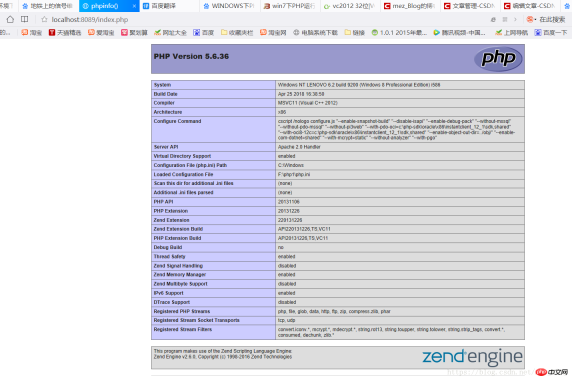Click the Zend Engine logo
The width and height of the screenshot is (572, 380).
point(472,357)
